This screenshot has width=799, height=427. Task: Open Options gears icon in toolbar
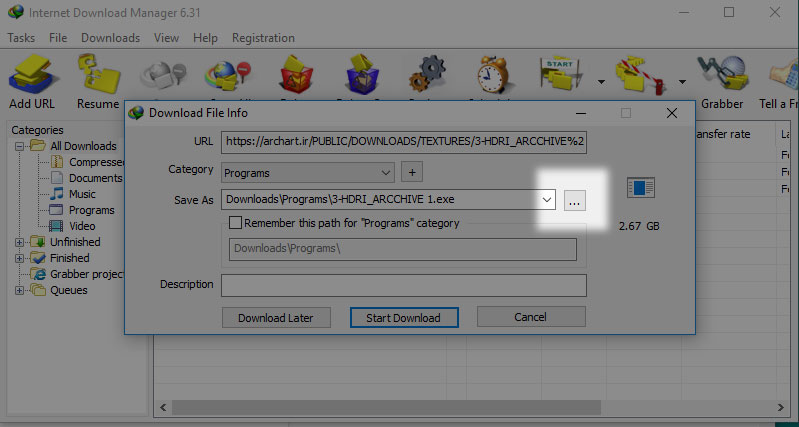click(x=427, y=76)
